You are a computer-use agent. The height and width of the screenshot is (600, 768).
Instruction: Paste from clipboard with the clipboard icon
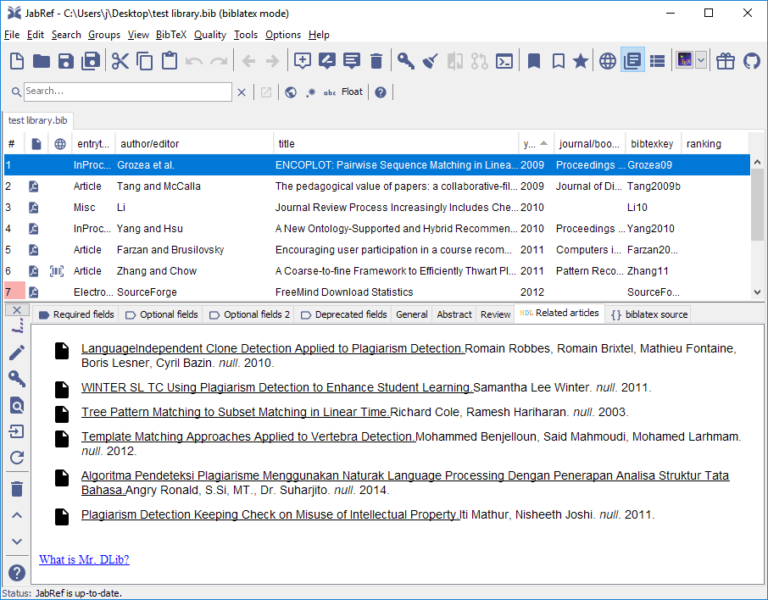pos(169,61)
